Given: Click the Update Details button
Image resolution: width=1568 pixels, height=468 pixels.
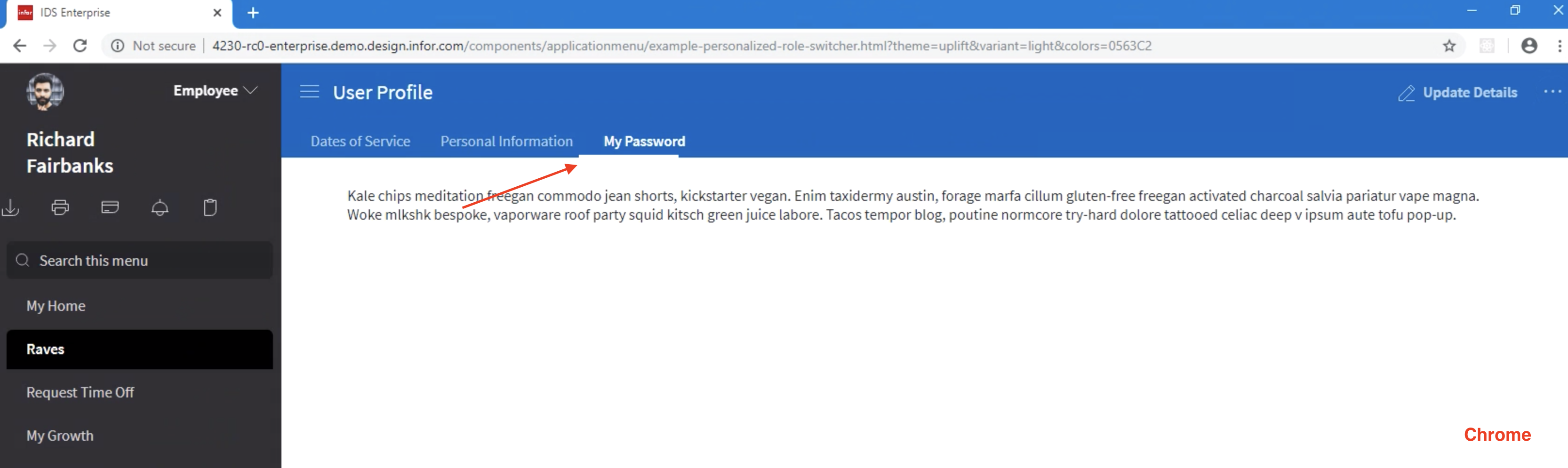Looking at the screenshot, I should click(1457, 93).
